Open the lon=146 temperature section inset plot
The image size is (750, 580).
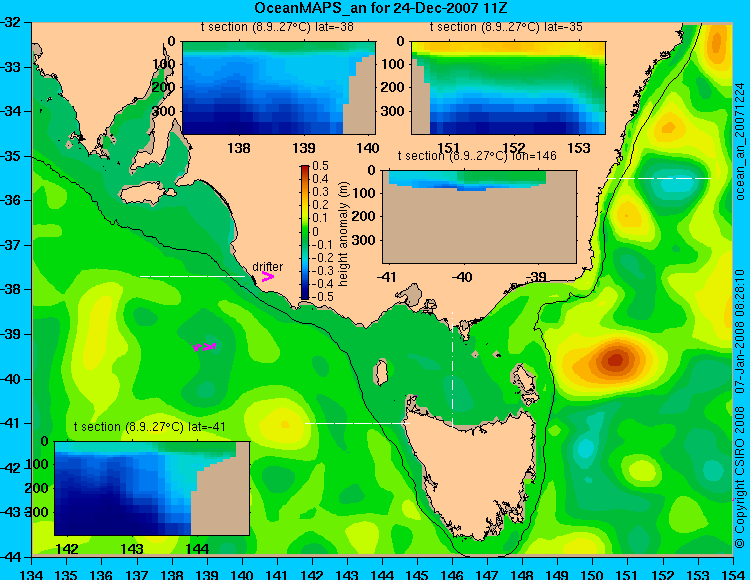click(479, 217)
